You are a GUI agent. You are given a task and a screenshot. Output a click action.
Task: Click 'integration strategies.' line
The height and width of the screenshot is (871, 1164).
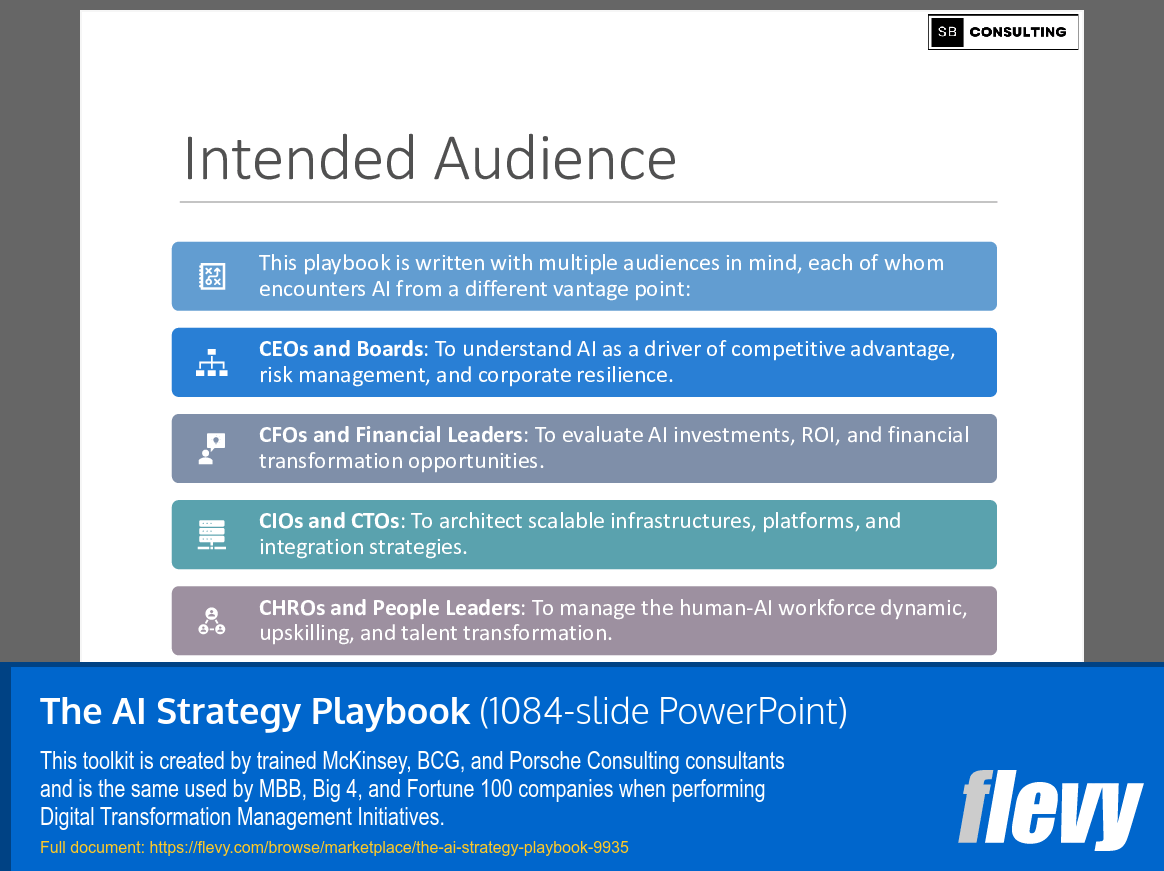363,547
